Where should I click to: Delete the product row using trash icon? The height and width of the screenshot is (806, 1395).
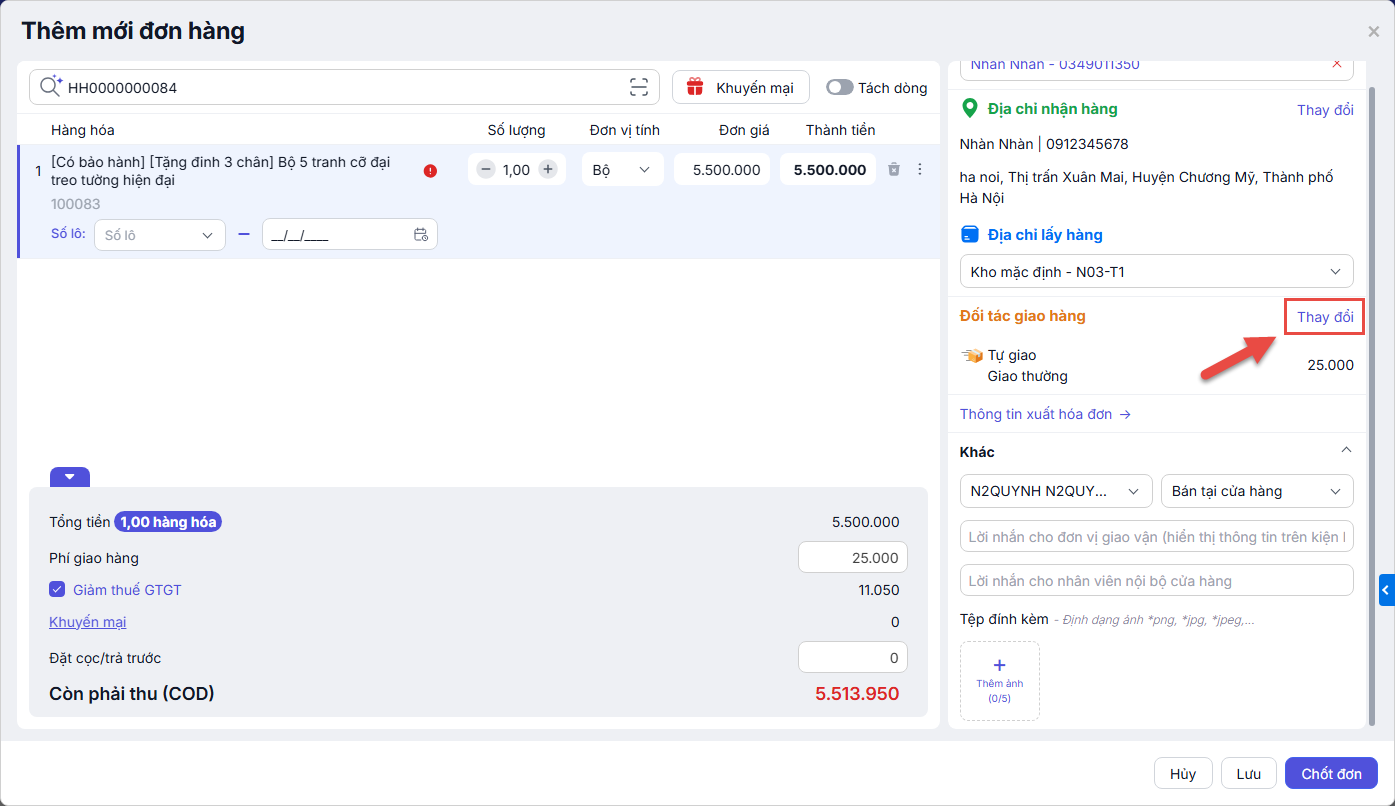pos(894,170)
